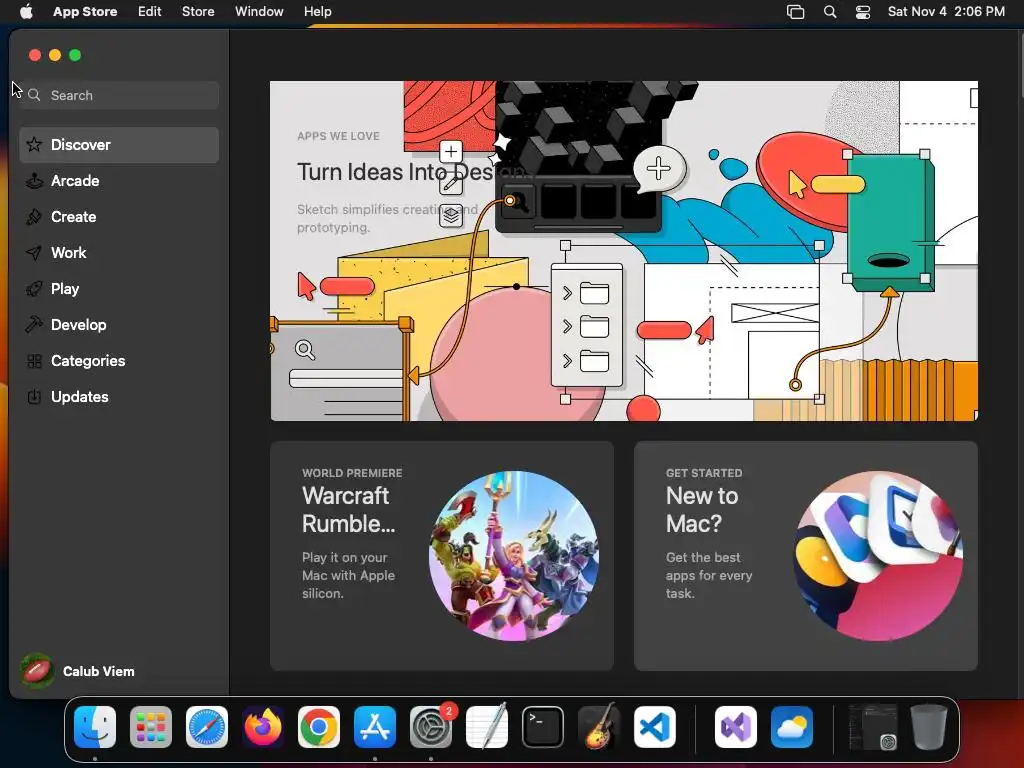Open TextEdit from the Dock

tap(487, 727)
